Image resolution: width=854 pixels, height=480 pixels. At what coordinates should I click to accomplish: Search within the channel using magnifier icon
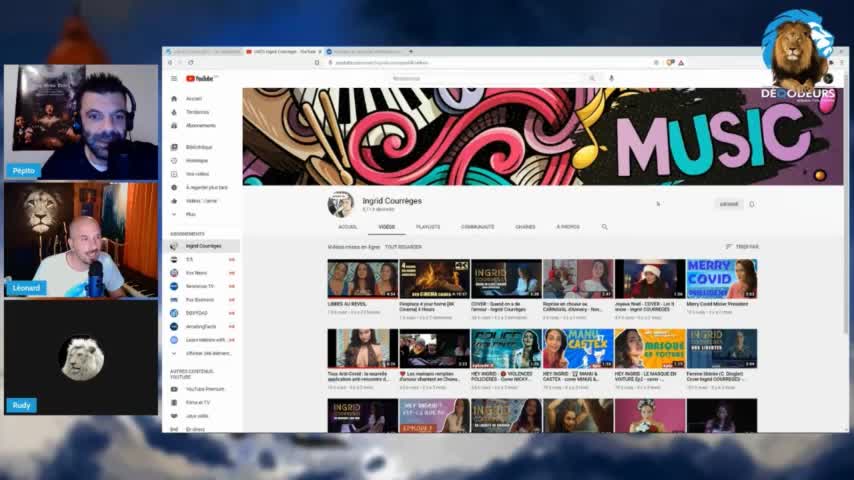pyautogui.click(x=605, y=227)
